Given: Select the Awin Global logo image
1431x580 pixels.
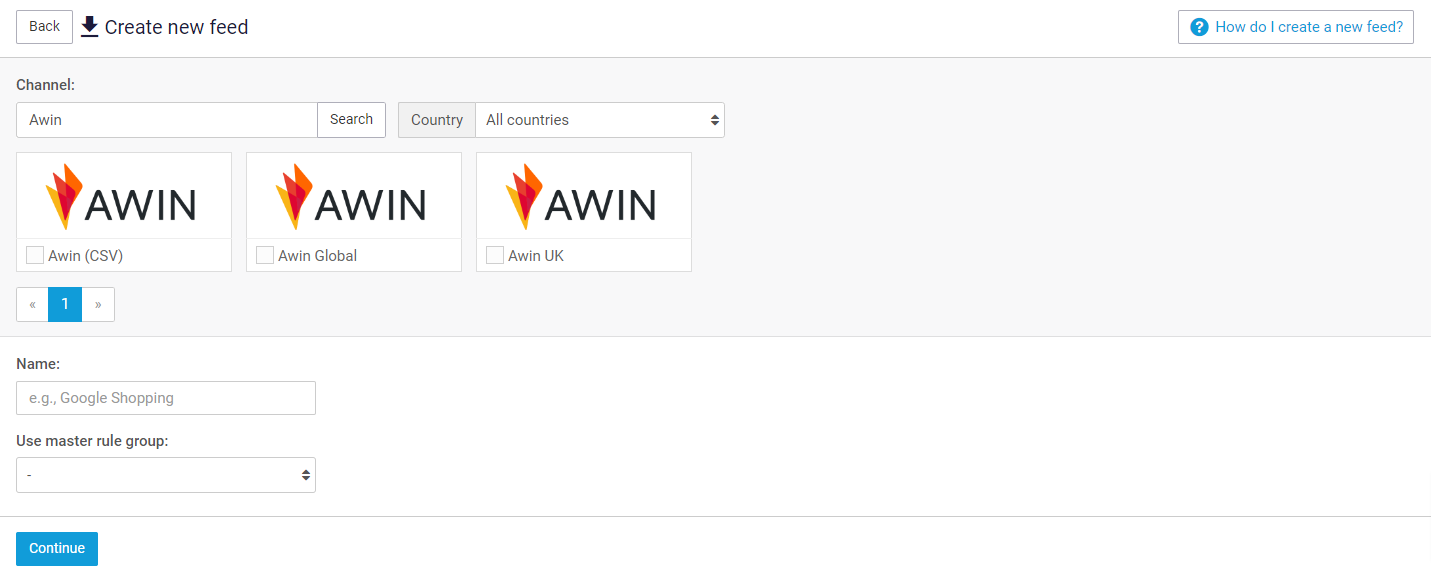Looking at the screenshot, I should (x=354, y=196).
